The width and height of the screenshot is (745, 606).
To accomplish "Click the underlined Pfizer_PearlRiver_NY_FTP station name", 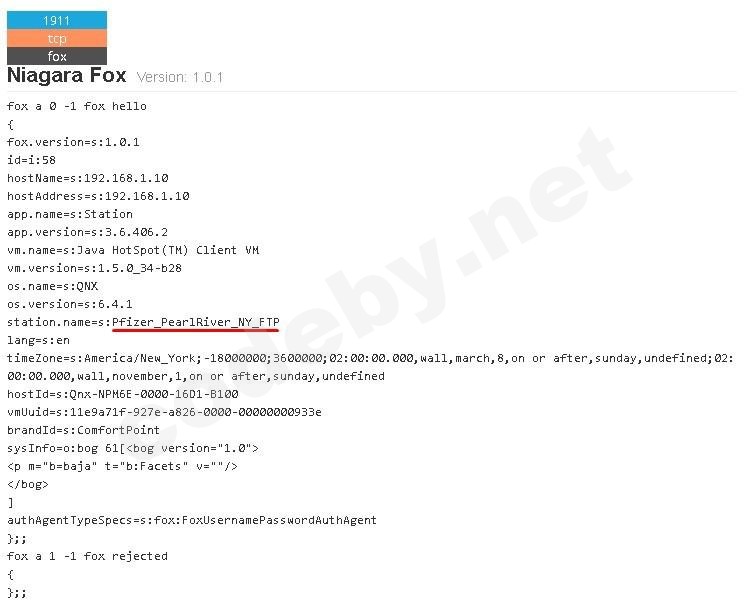I will click(x=196, y=322).
